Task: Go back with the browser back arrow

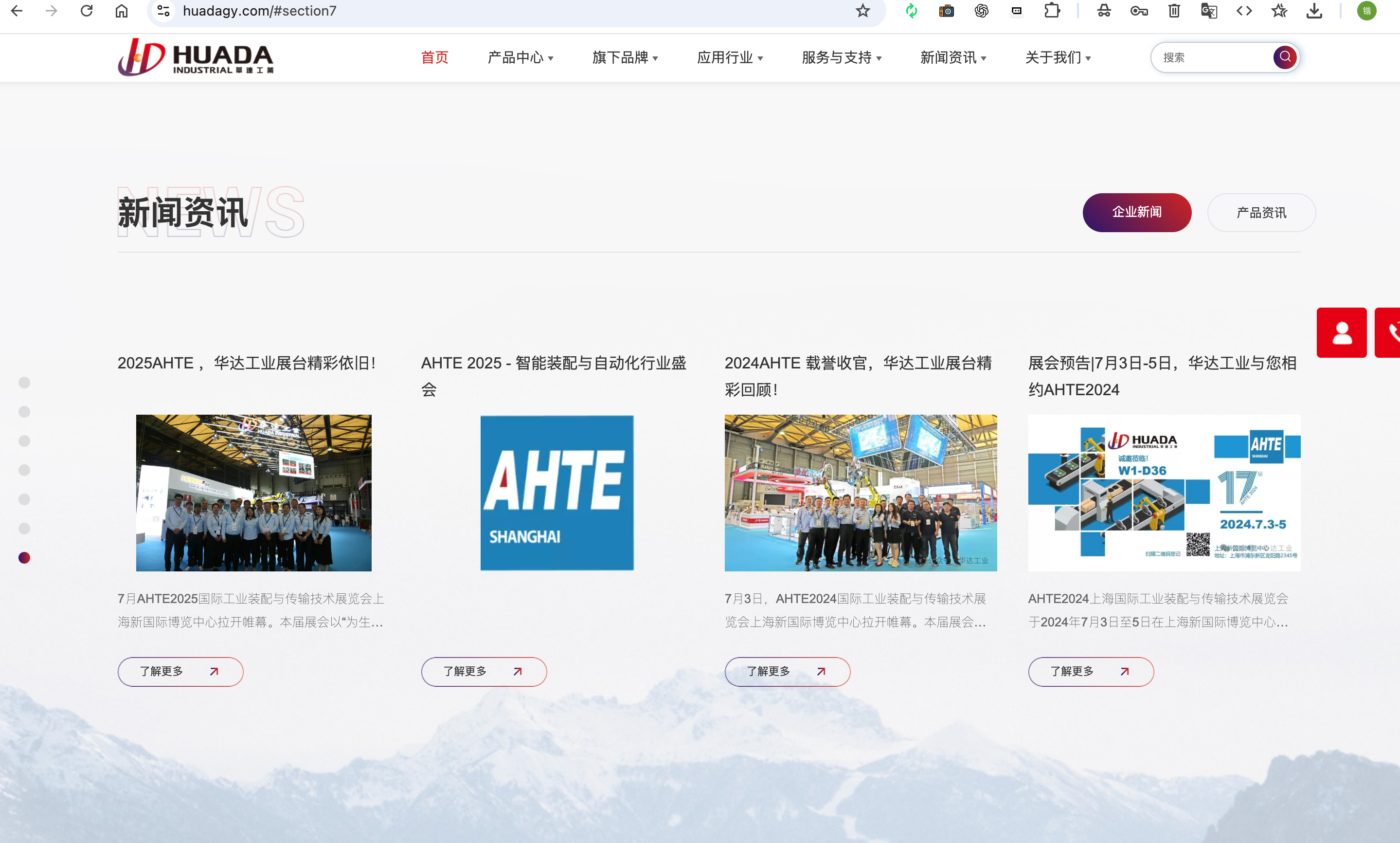Action: pyautogui.click(x=17, y=11)
